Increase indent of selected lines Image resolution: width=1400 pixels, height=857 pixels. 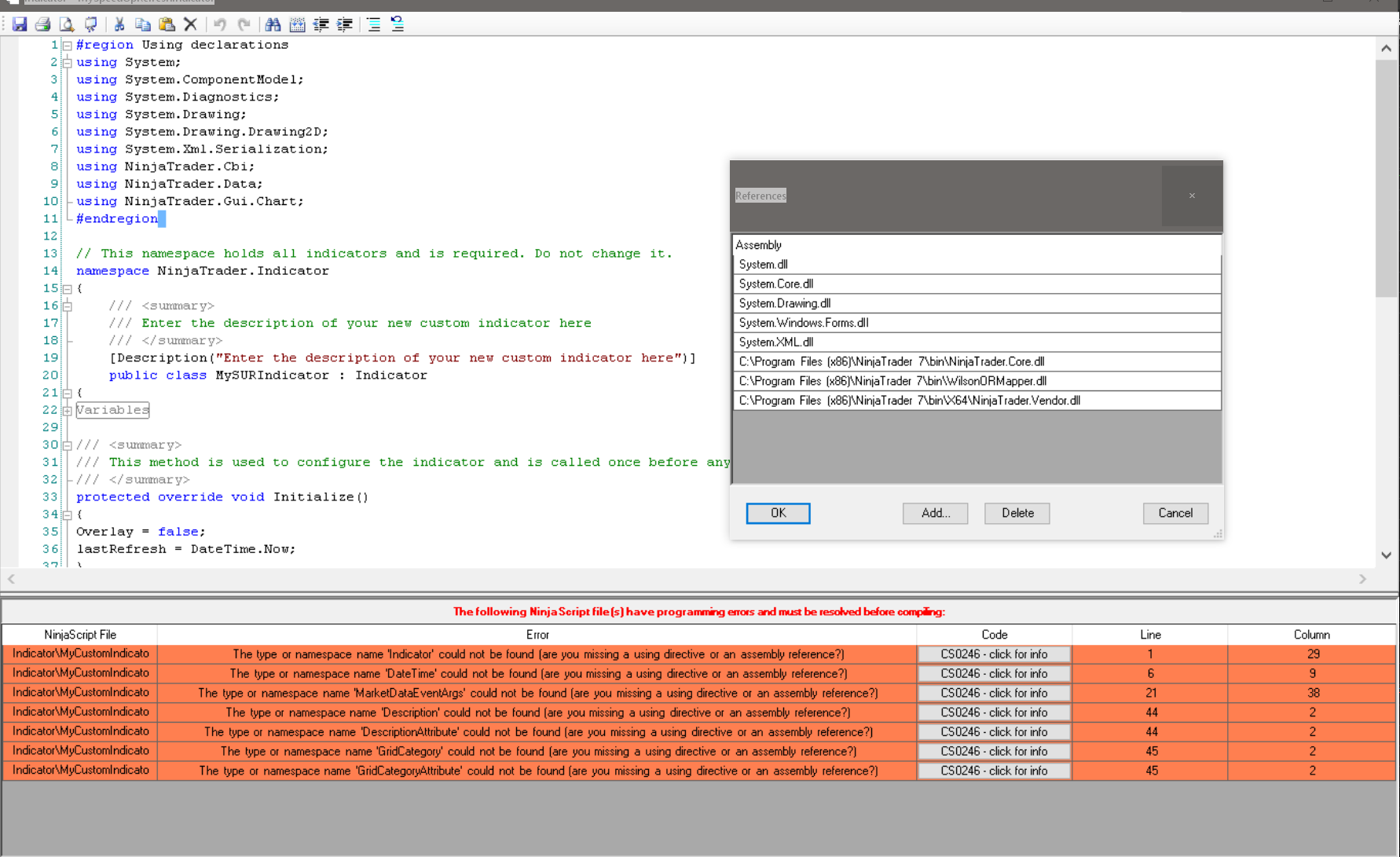[344, 24]
